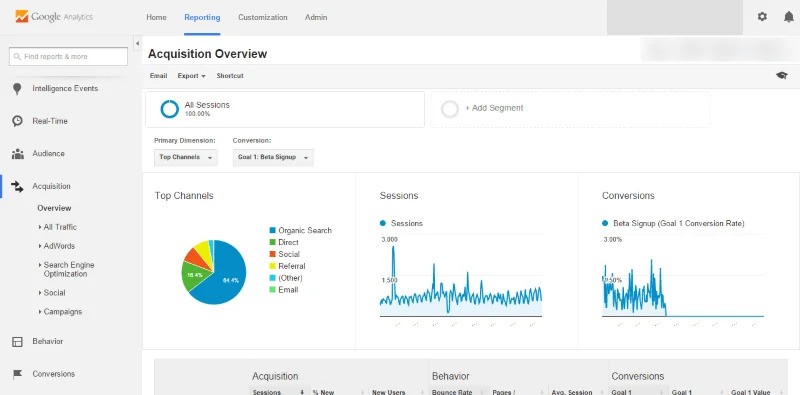Screen dimensions: 800x395
Task: Click the Social red legend swatch
Action: point(272,254)
